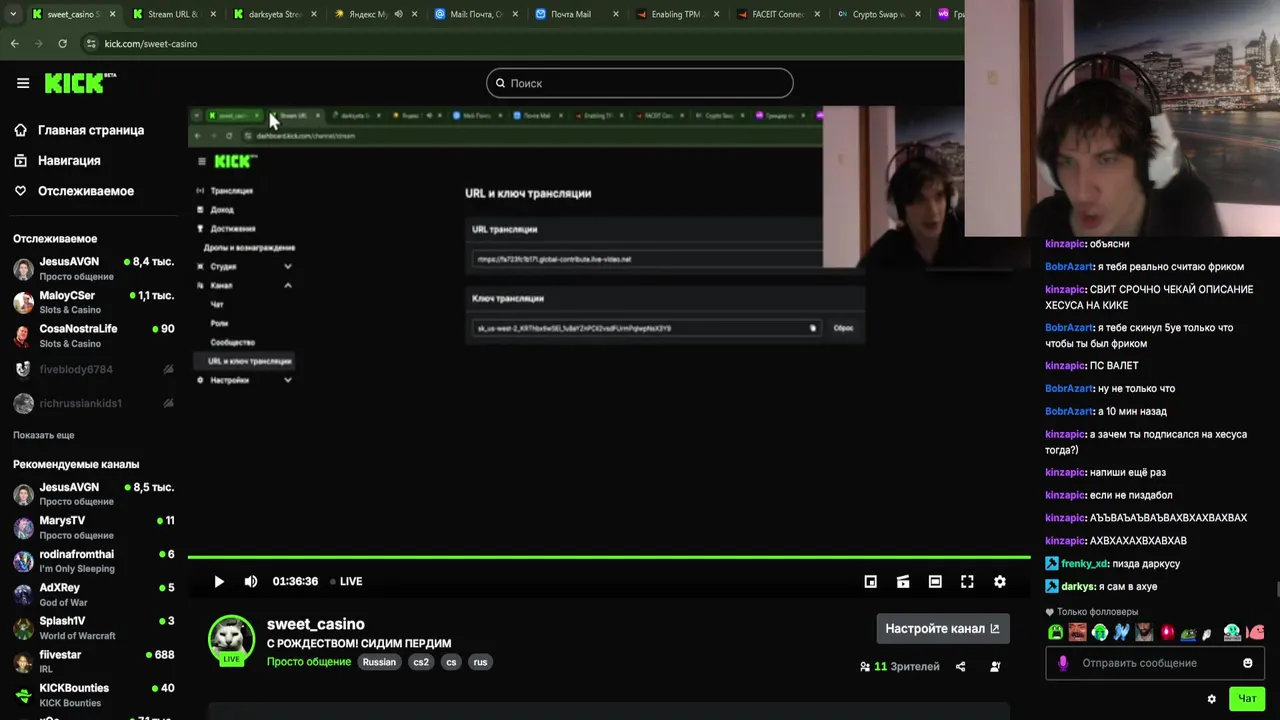This screenshot has height=720, width=1280.
Task: Click the rus stream tag
Action: pos(481,662)
